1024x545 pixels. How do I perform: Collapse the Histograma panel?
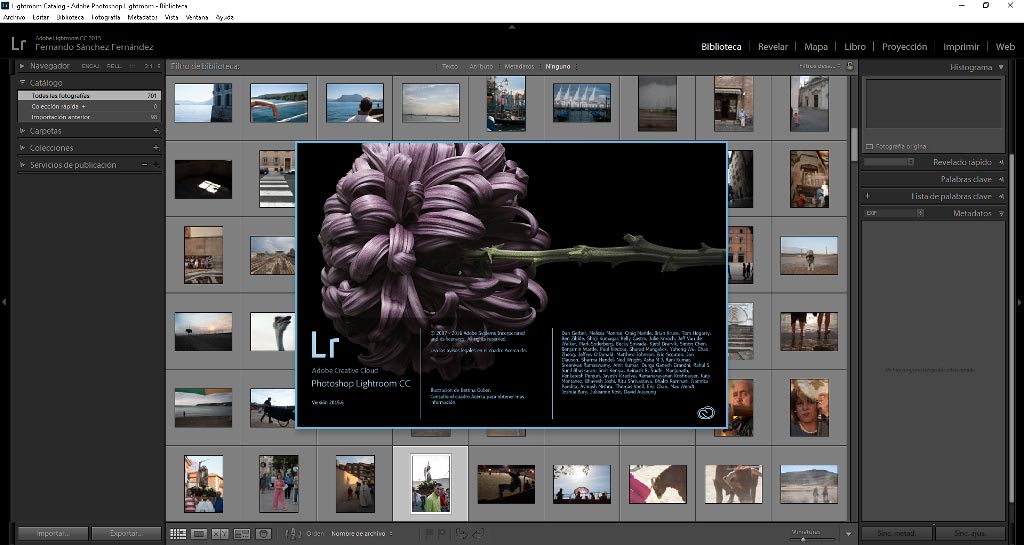(1001, 67)
